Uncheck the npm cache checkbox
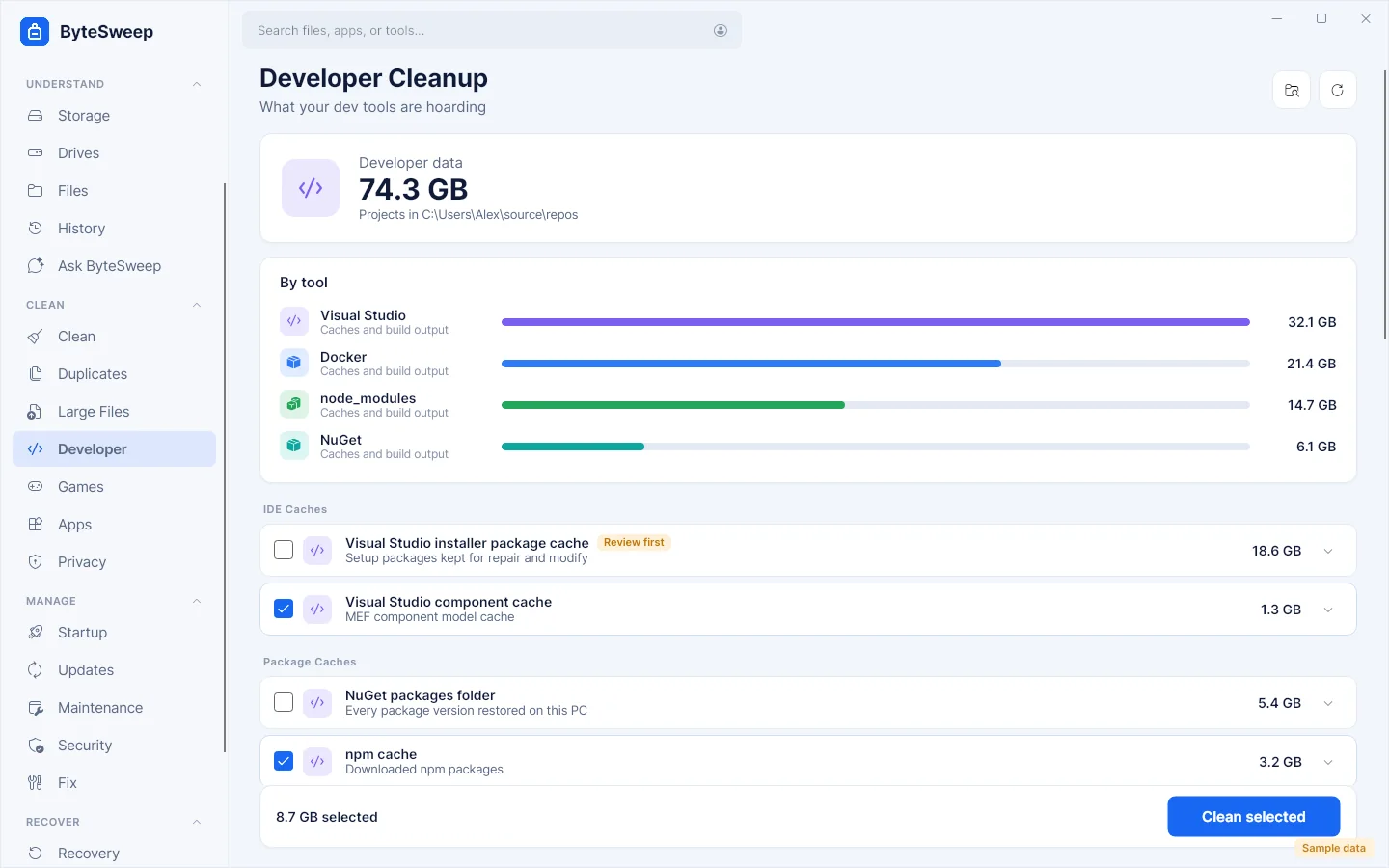The width and height of the screenshot is (1389, 868). click(x=284, y=762)
